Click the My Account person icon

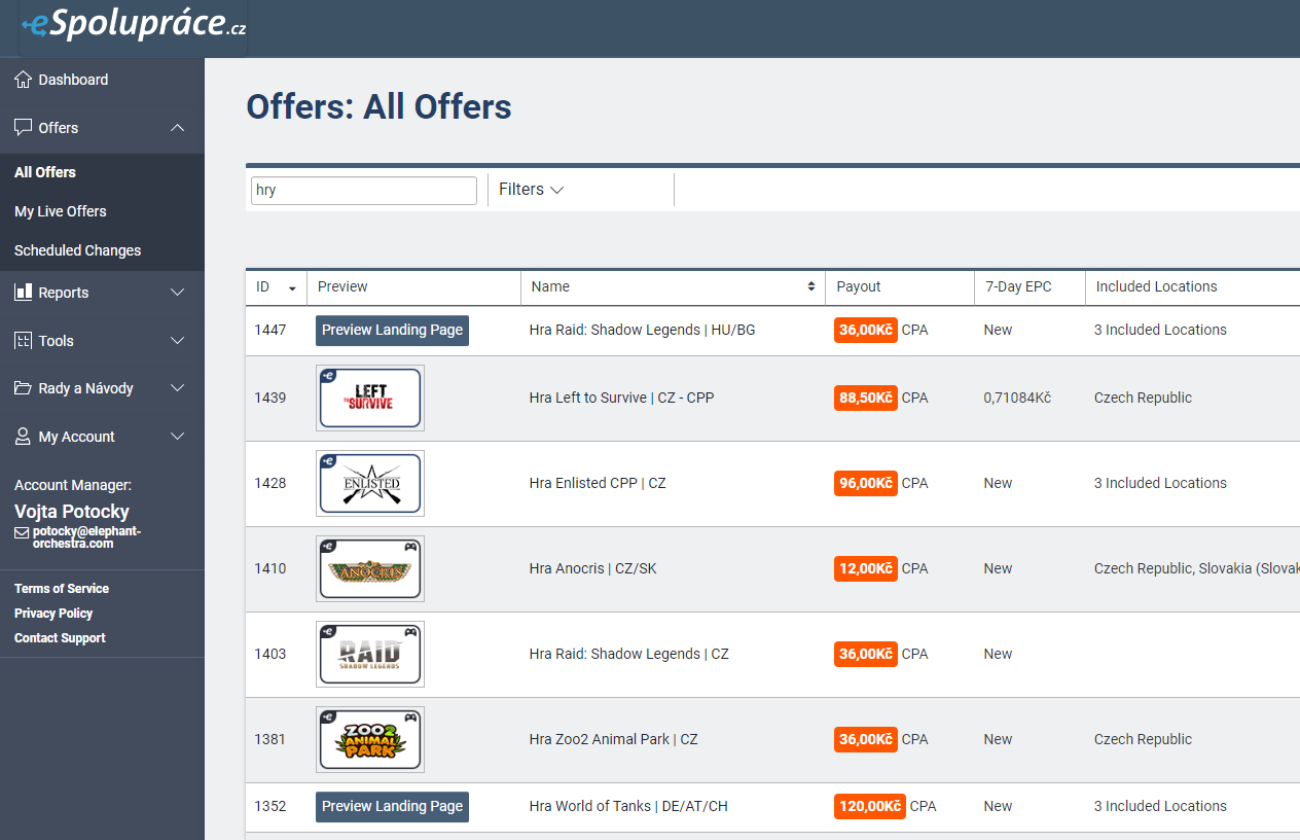[x=23, y=437]
